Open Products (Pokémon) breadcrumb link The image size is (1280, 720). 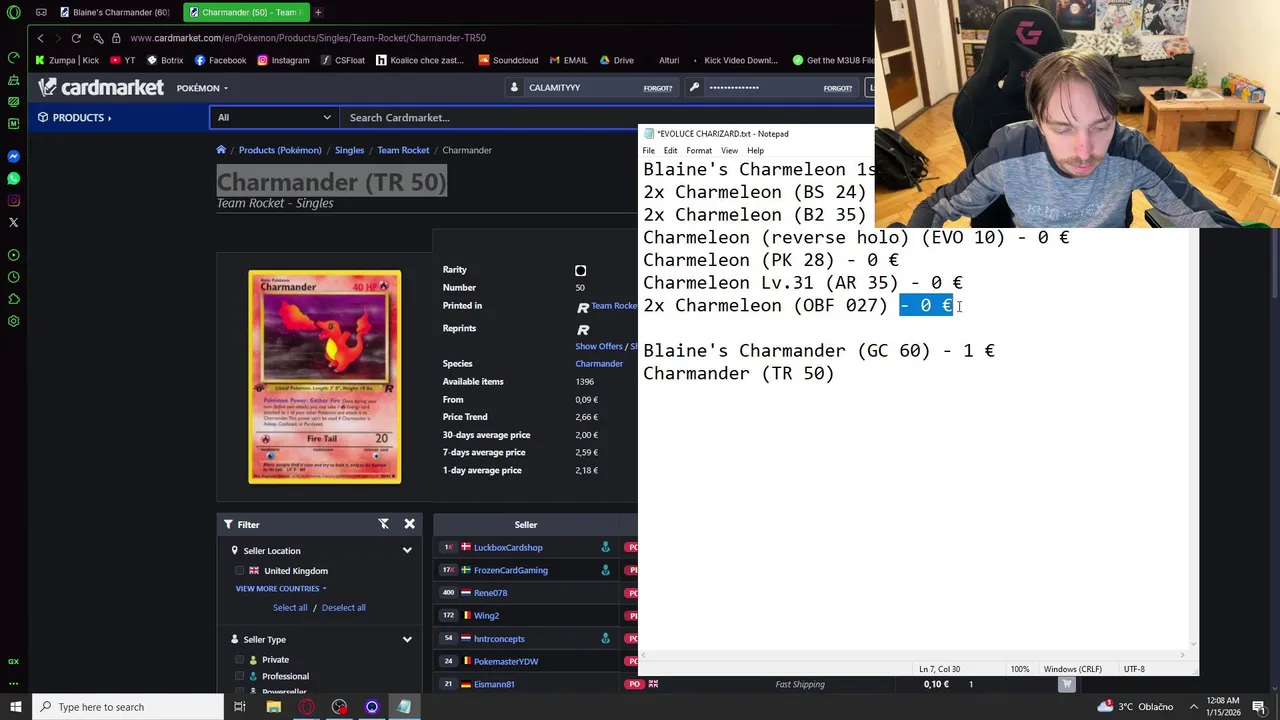[280, 150]
